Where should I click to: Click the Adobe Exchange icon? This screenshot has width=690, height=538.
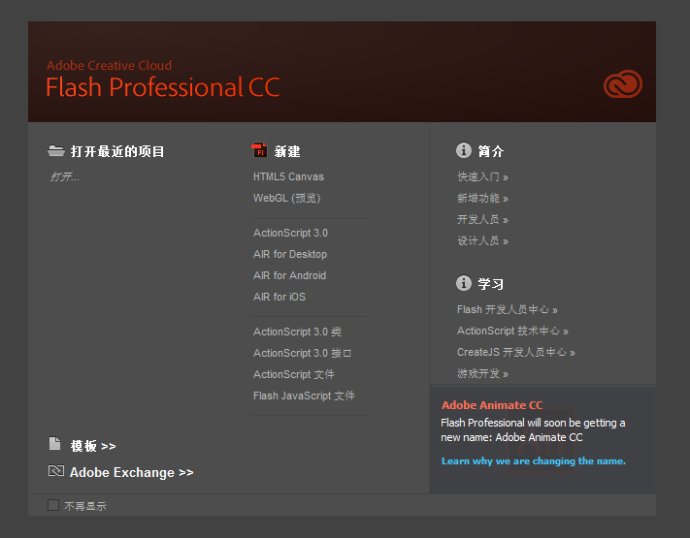(56, 471)
